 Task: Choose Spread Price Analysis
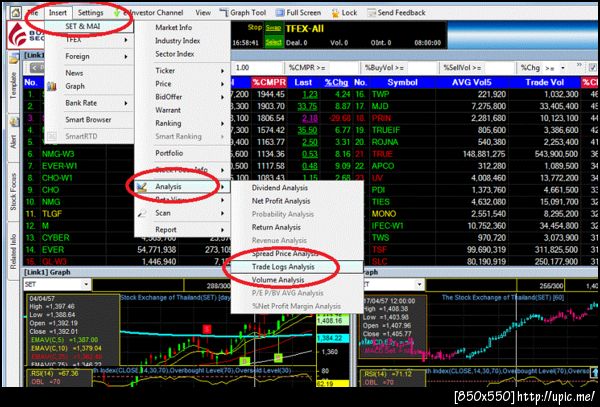point(285,253)
